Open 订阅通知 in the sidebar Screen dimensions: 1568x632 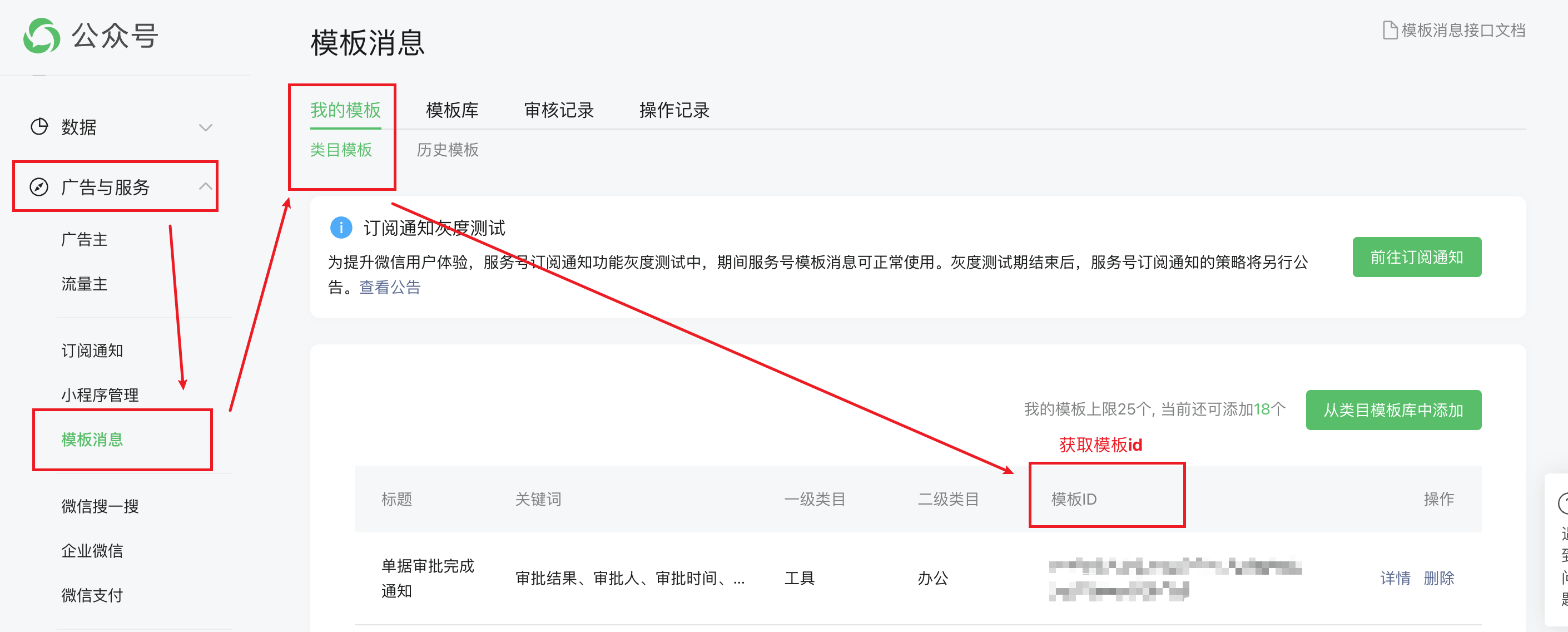tap(92, 350)
